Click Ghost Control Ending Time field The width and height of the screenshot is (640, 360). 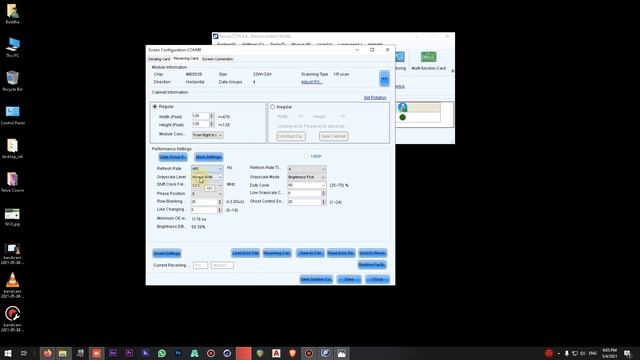307,202
